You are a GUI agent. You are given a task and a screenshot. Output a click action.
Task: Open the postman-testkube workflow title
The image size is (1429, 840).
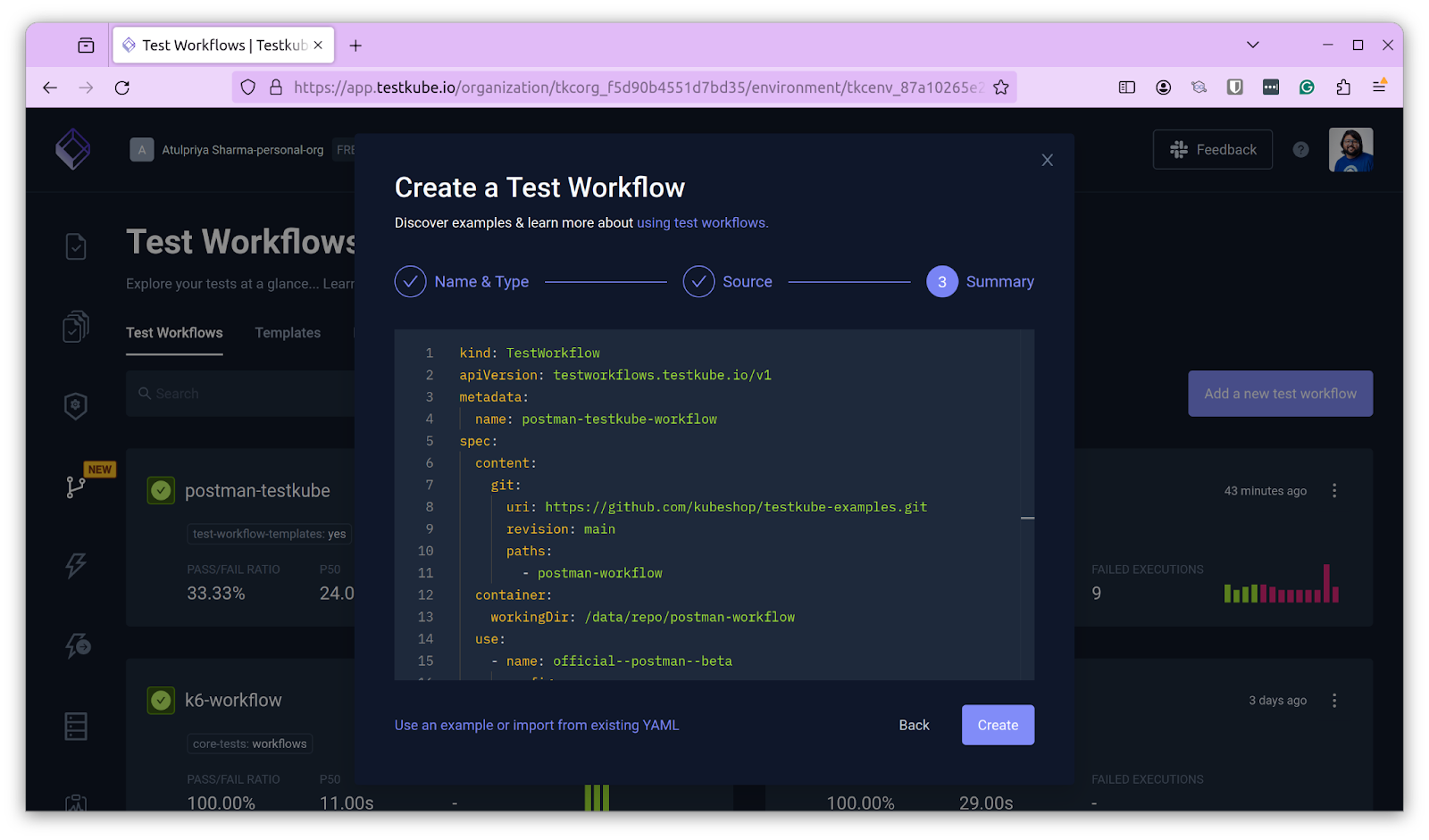pos(257,491)
